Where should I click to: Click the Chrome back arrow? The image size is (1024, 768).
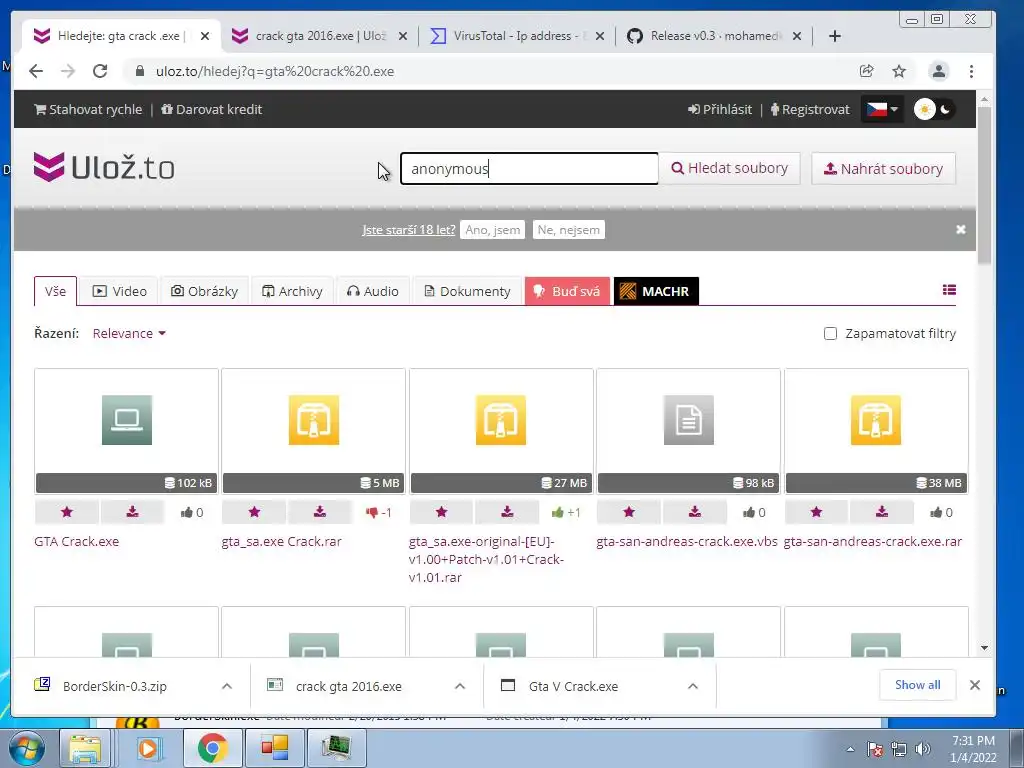click(x=36, y=71)
